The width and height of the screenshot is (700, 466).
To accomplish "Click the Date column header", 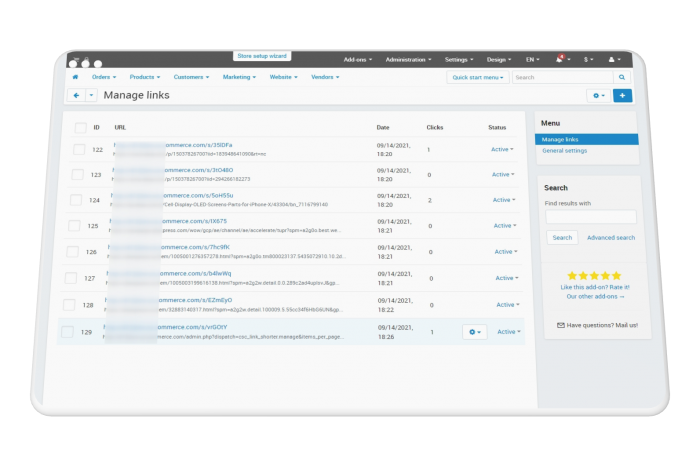I will tap(383, 128).
